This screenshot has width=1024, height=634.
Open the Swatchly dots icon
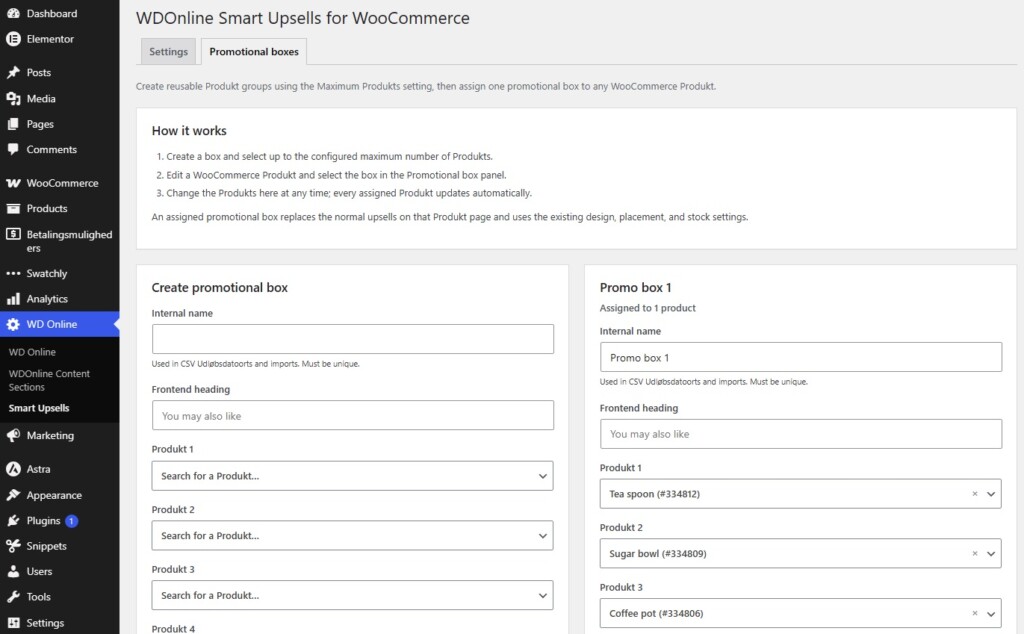13,274
